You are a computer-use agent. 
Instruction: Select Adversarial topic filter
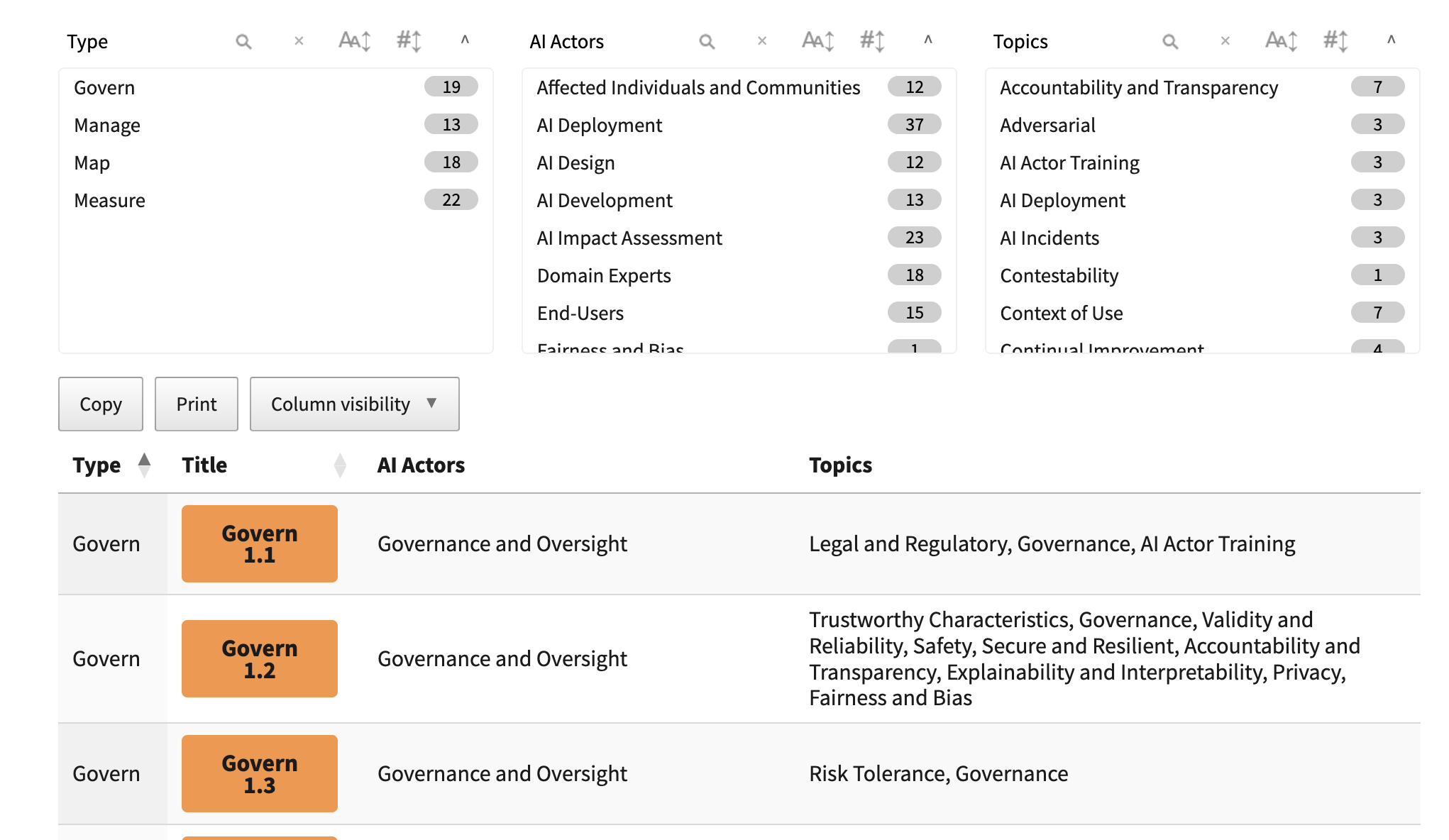tap(1202, 125)
